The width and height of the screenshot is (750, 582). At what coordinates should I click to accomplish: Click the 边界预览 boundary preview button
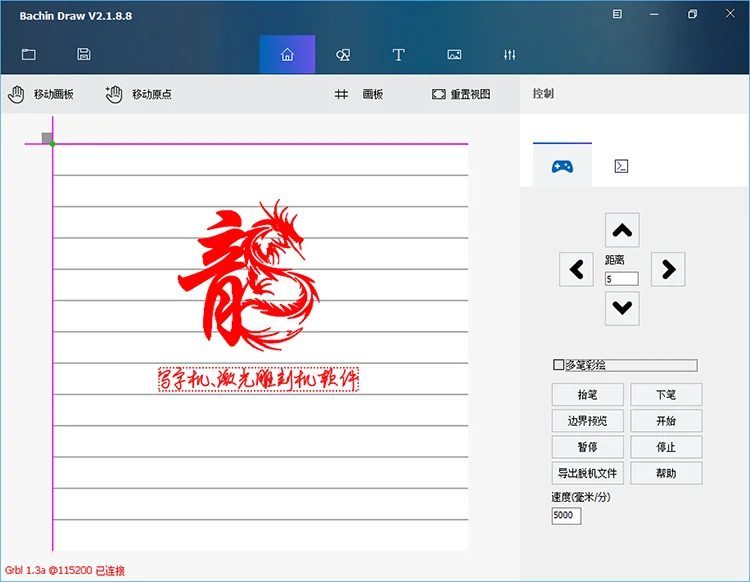click(x=587, y=421)
